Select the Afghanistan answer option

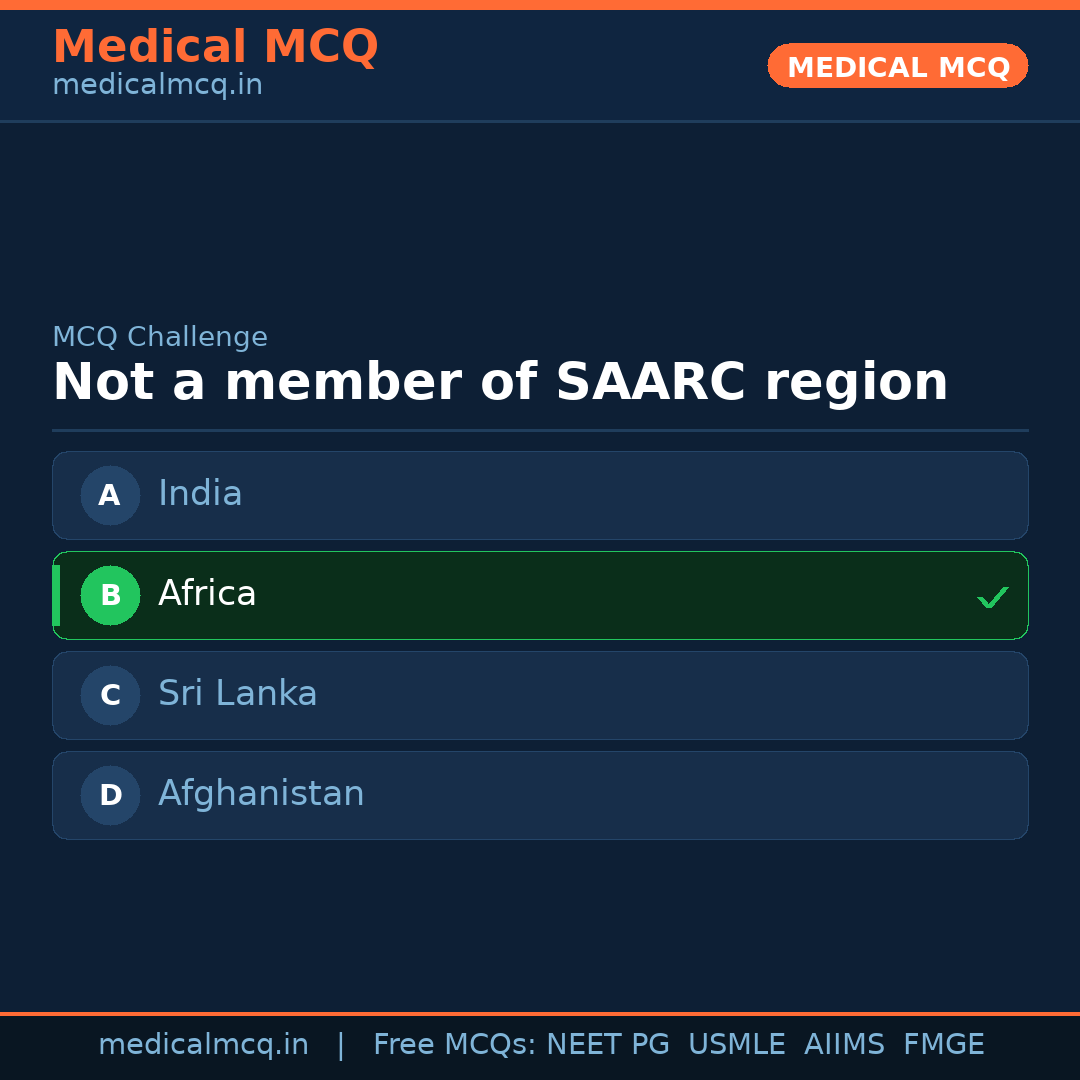[540, 795]
